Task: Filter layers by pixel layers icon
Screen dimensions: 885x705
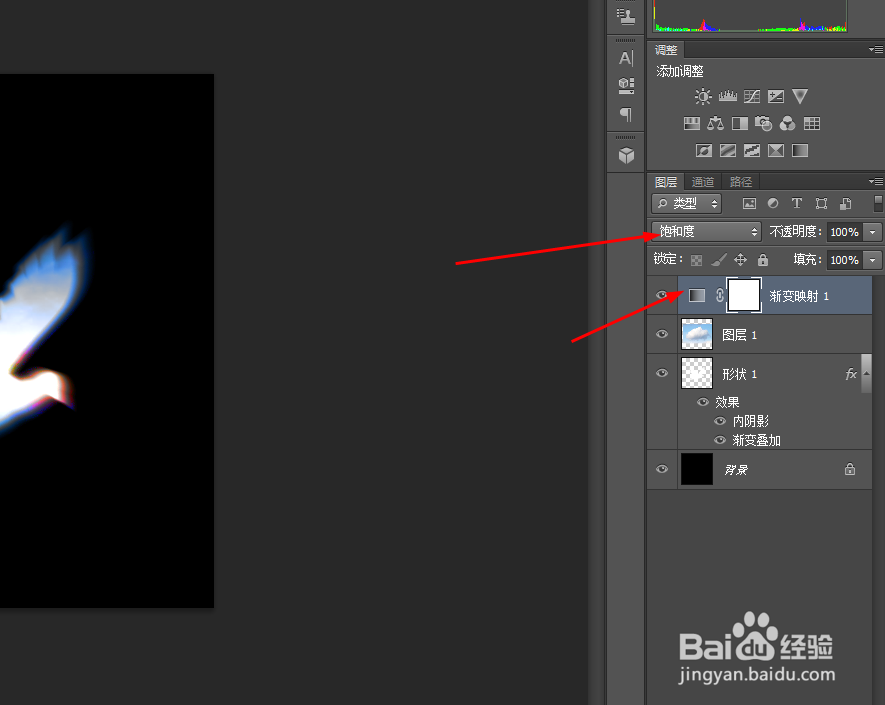Action: point(749,204)
